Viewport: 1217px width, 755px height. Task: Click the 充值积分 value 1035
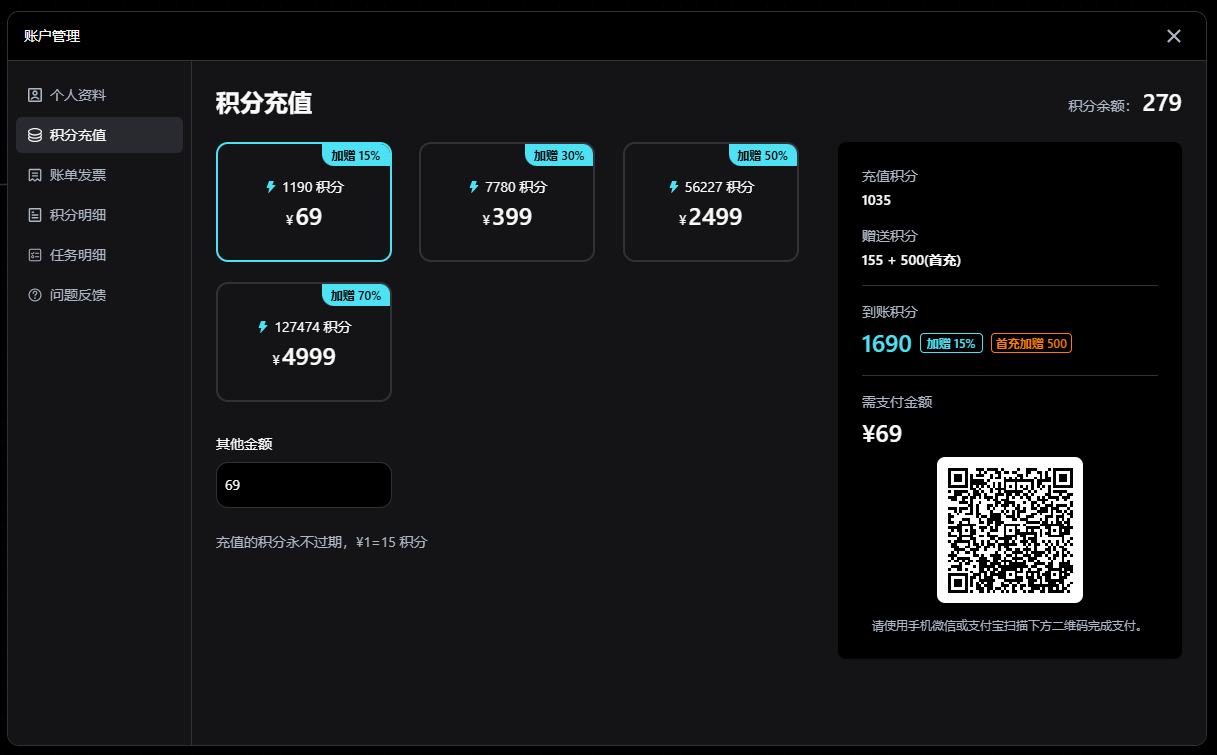click(876, 200)
